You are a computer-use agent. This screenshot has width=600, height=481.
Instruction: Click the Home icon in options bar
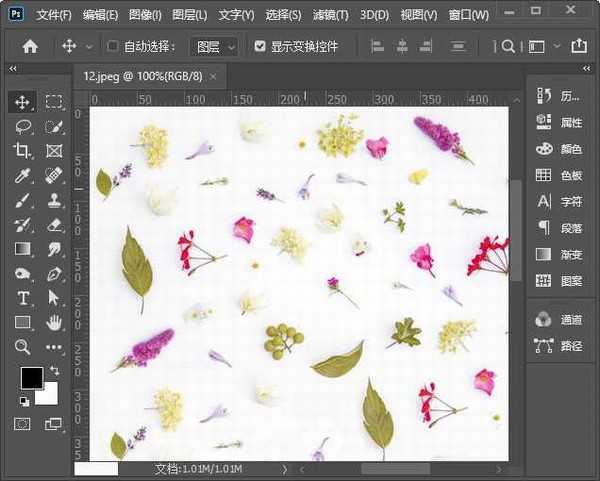pyautogui.click(x=30, y=46)
